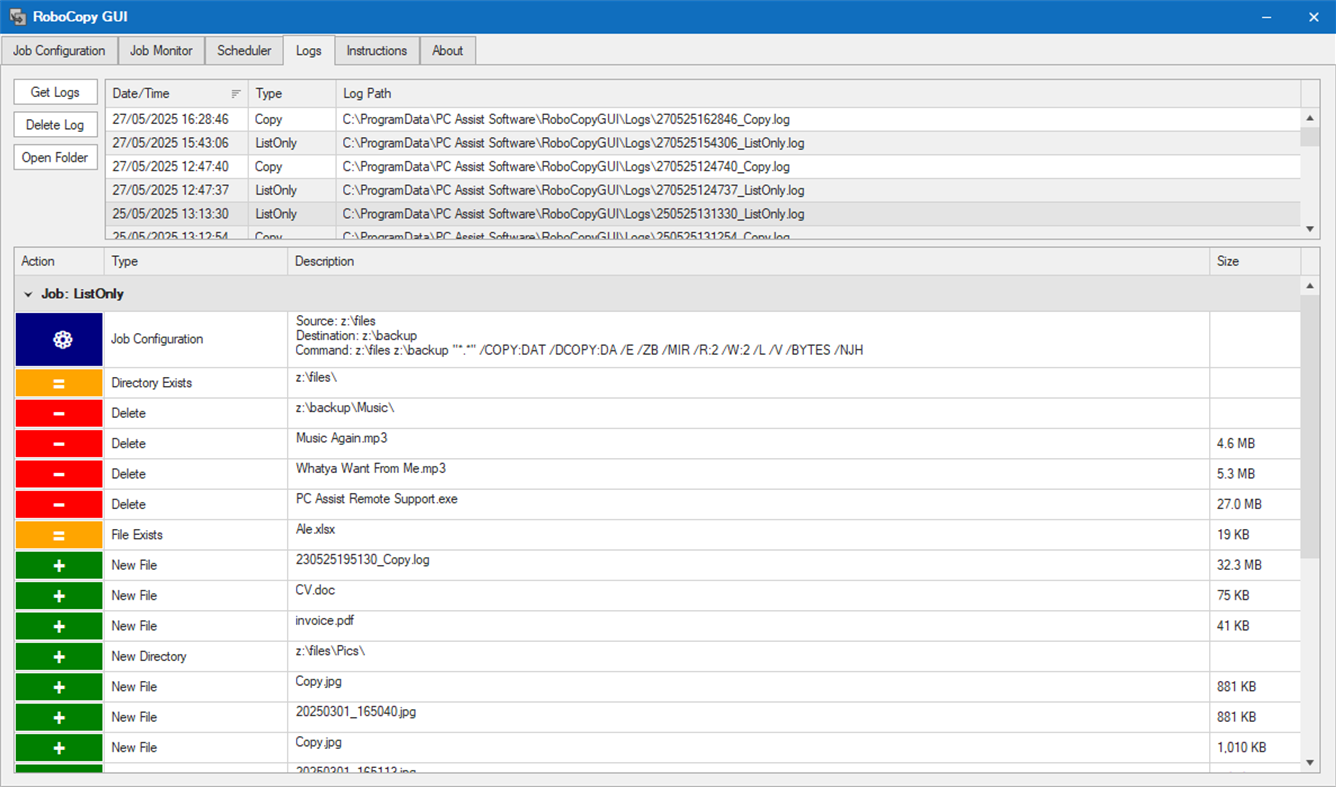The width and height of the screenshot is (1336, 787).
Task: Click the Delete icon for PC Assist Remote Support.exe
Action: click(x=58, y=504)
